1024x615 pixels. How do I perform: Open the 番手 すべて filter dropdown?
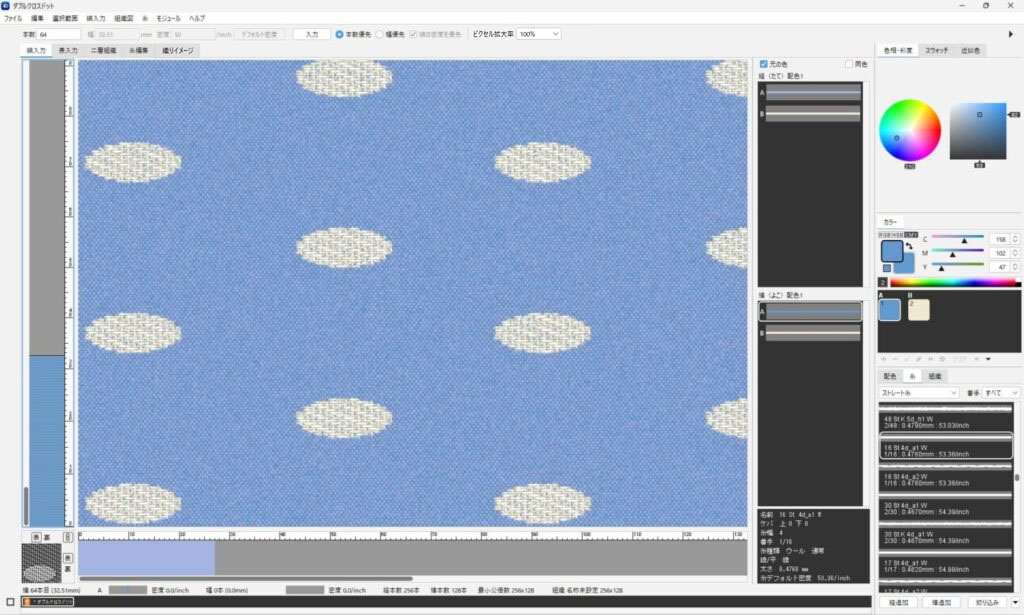(1000, 393)
